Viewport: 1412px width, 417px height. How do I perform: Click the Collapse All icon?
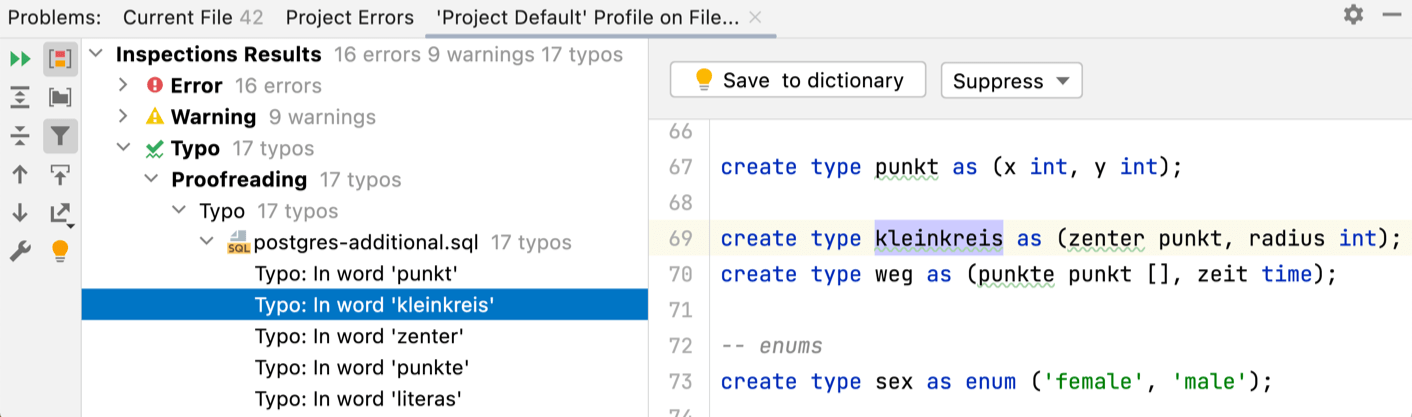tap(20, 136)
